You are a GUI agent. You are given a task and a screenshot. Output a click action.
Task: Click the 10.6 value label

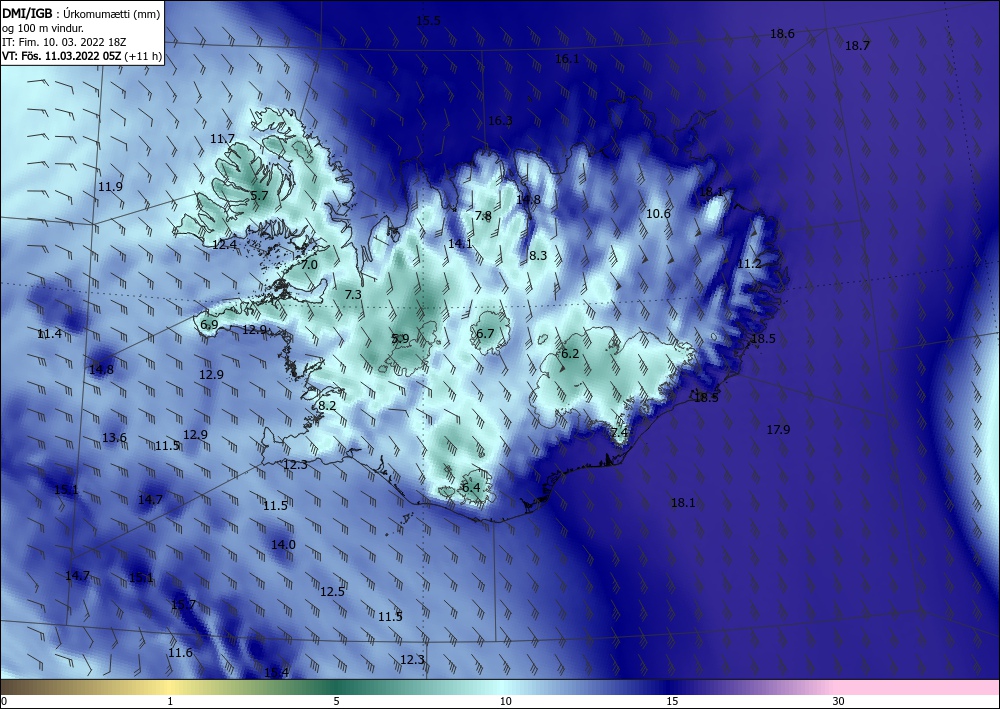click(x=658, y=214)
